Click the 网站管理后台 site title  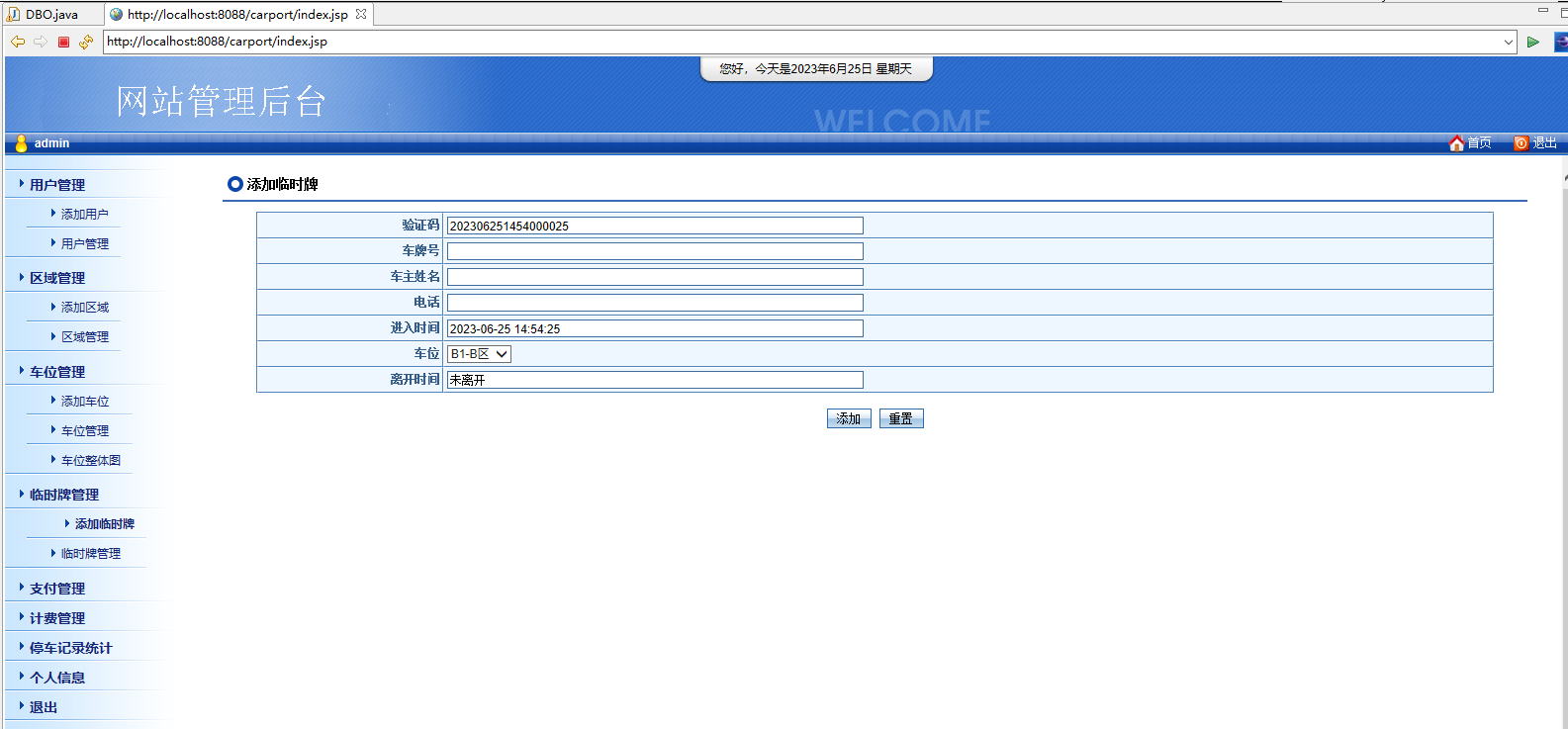[221, 101]
